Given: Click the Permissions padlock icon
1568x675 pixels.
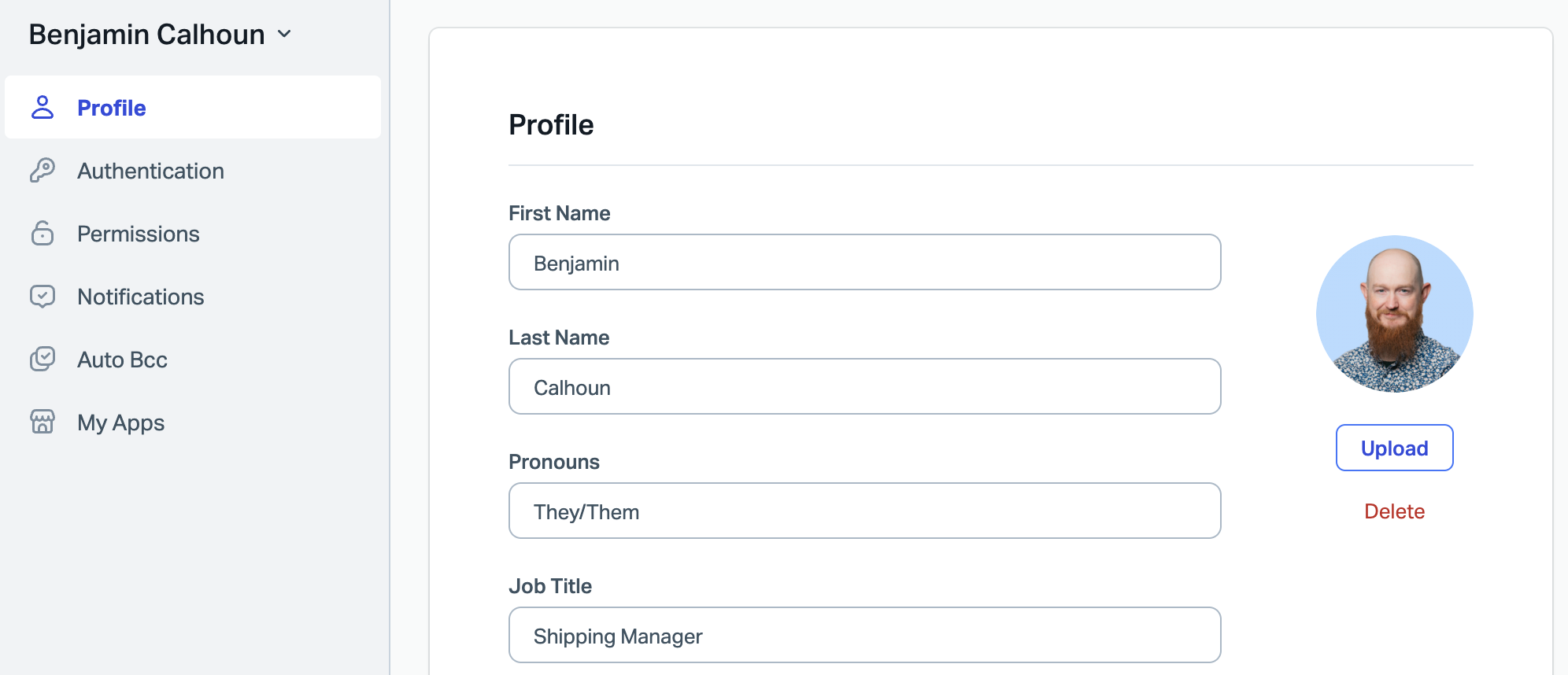Looking at the screenshot, I should [x=43, y=234].
